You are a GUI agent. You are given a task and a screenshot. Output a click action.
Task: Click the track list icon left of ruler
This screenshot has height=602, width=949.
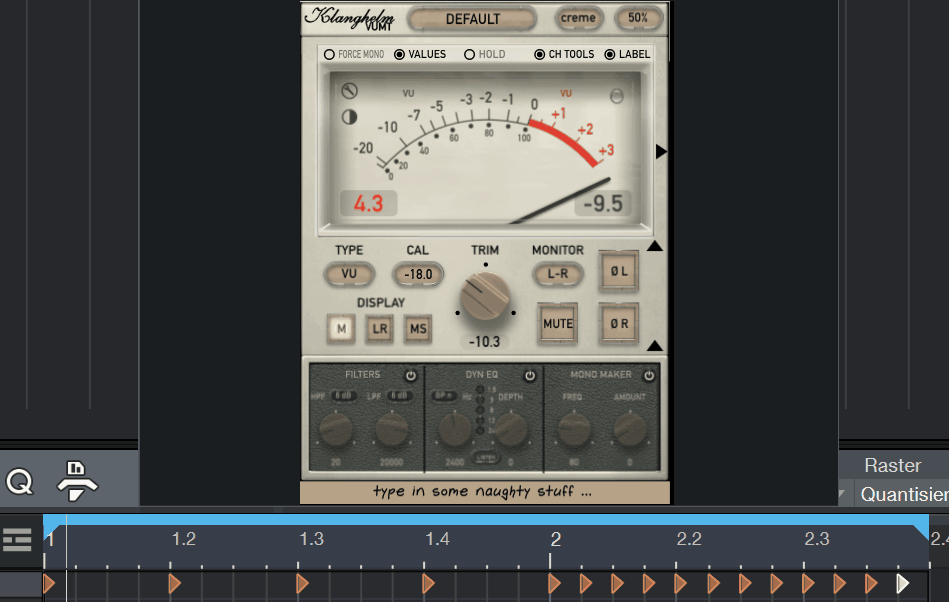point(17,539)
